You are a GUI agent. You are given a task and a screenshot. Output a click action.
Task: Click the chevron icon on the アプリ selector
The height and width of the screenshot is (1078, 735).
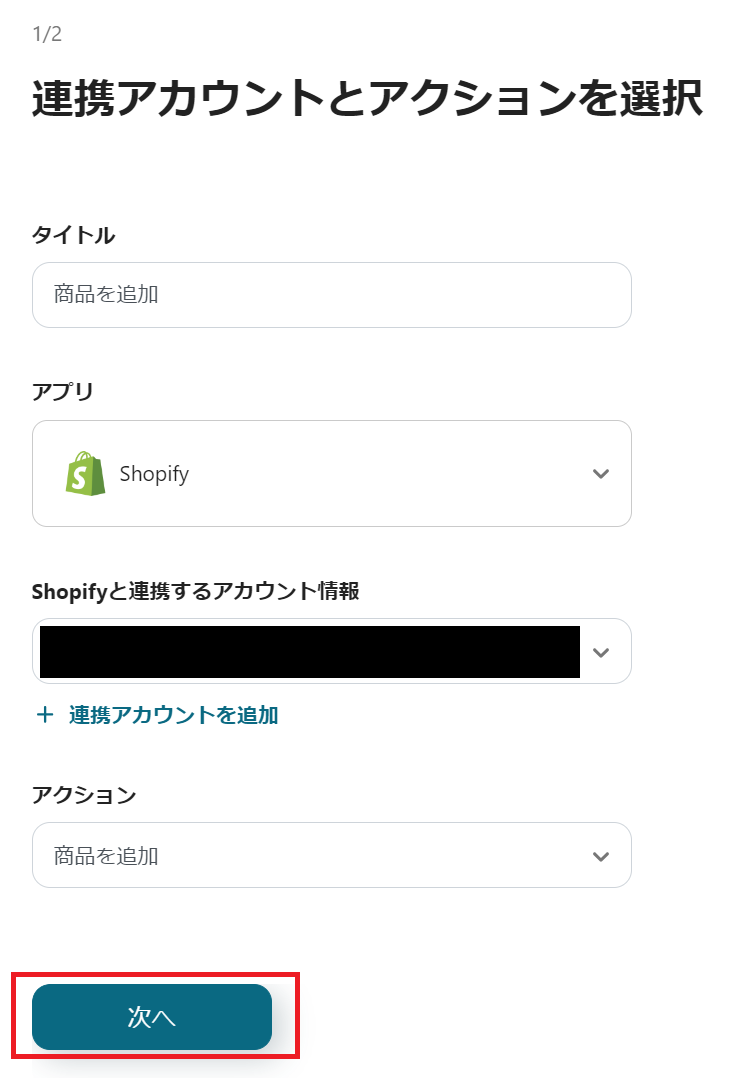pyautogui.click(x=600, y=473)
